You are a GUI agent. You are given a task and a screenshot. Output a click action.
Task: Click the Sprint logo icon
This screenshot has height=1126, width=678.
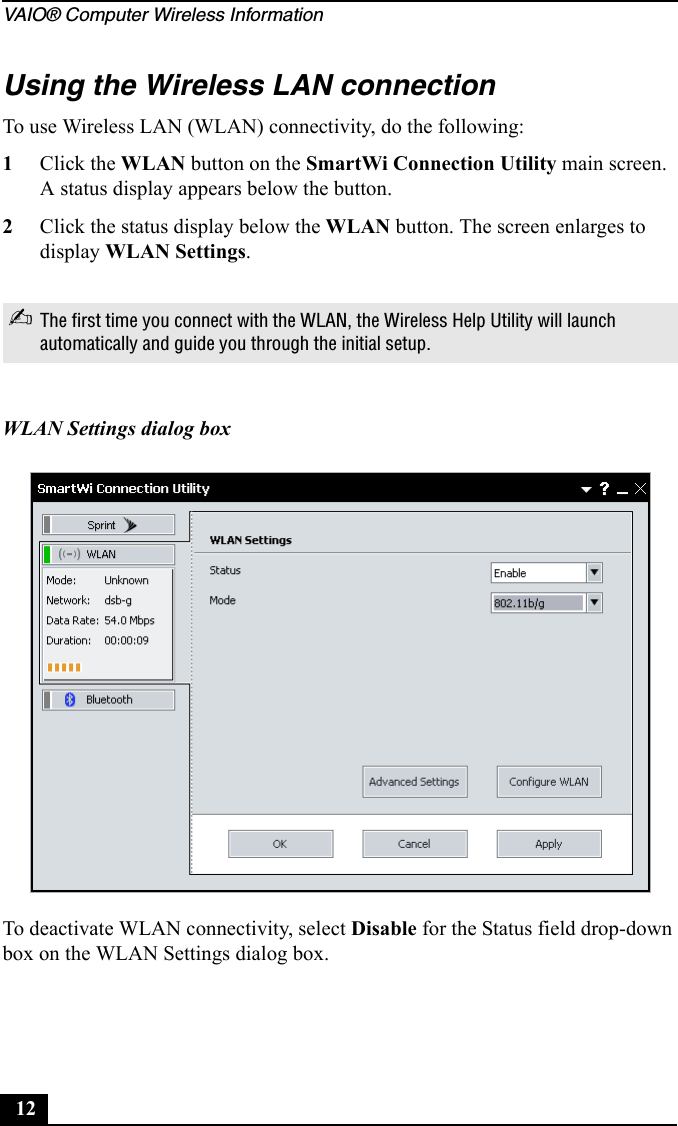tap(129, 525)
